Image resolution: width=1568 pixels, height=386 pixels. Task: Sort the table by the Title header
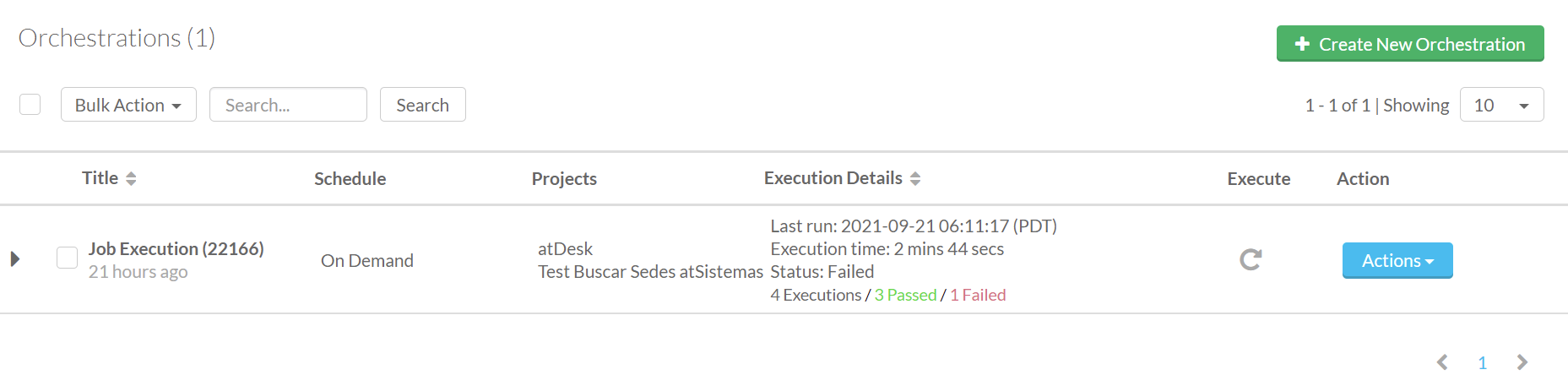click(100, 178)
